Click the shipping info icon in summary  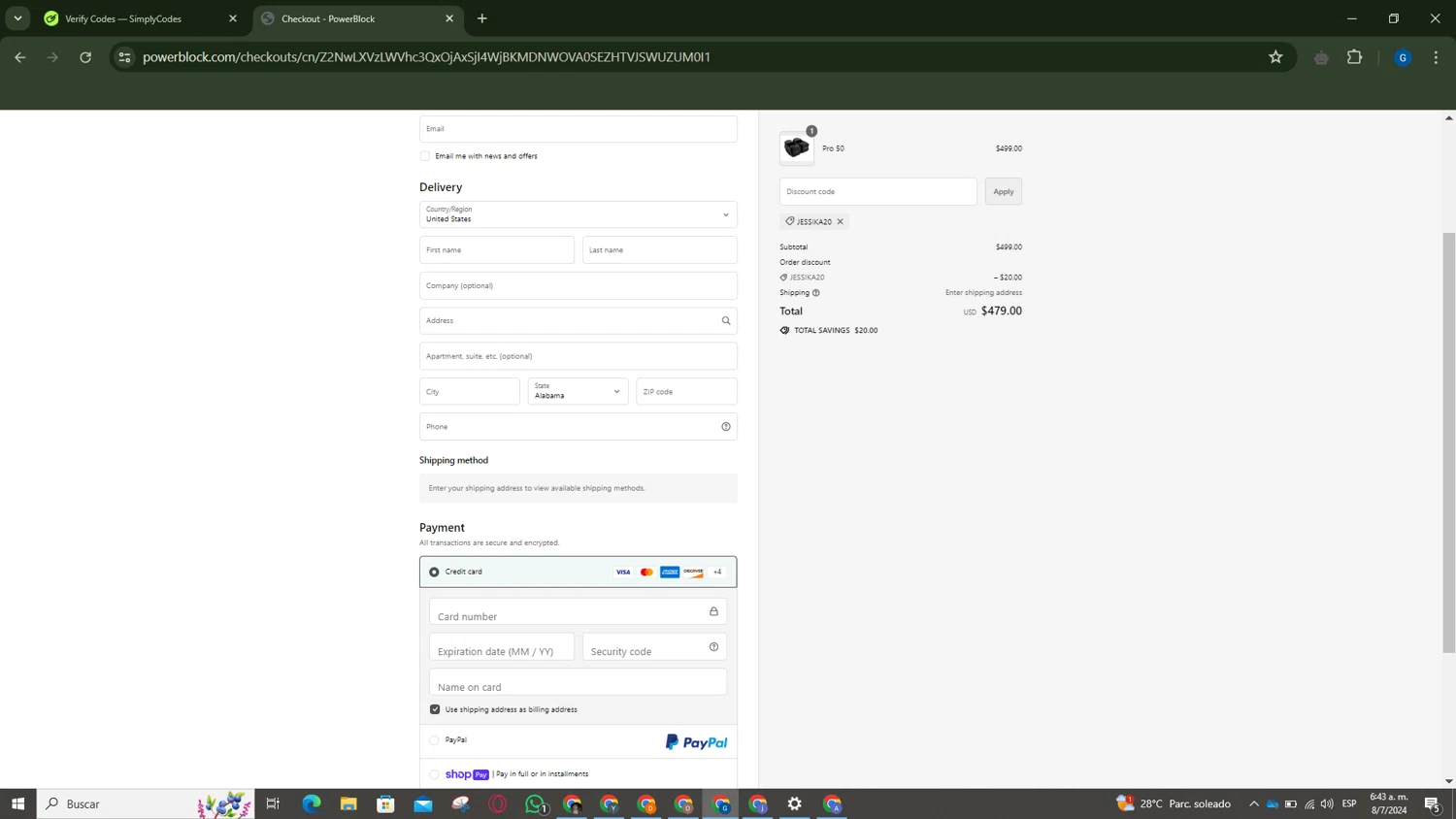tap(815, 293)
